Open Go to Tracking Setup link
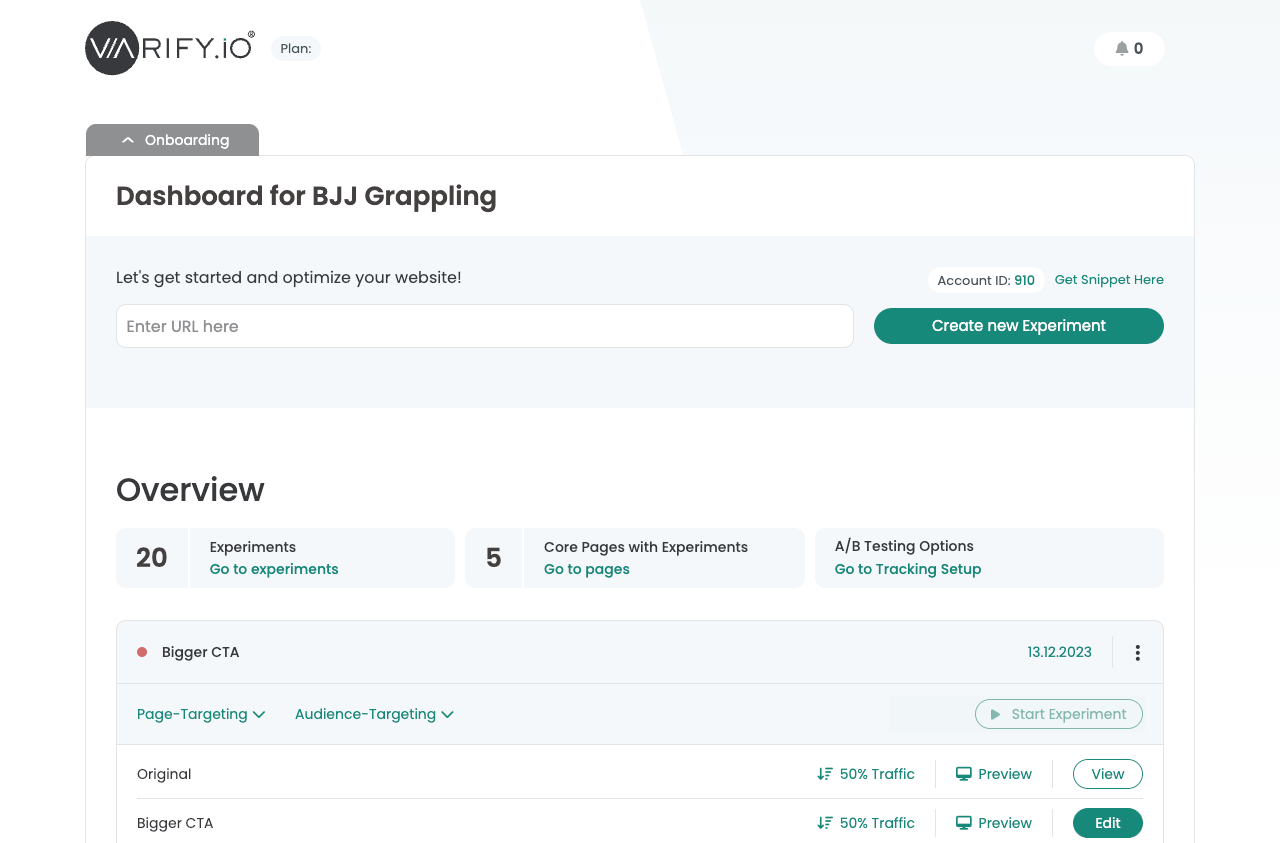Viewport: 1280px width, 843px height. [908, 569]
